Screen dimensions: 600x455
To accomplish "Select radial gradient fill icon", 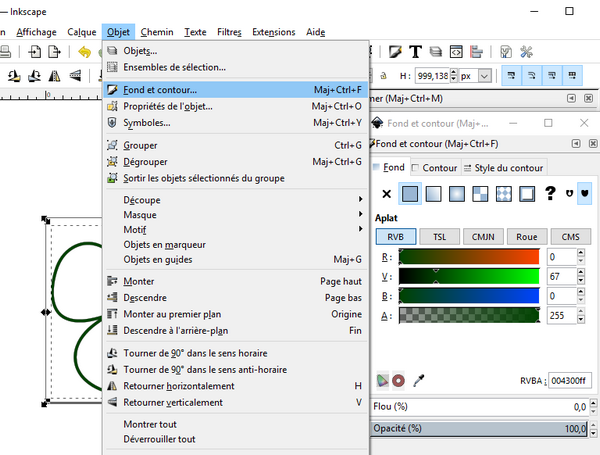I will [x=457, y=194].
